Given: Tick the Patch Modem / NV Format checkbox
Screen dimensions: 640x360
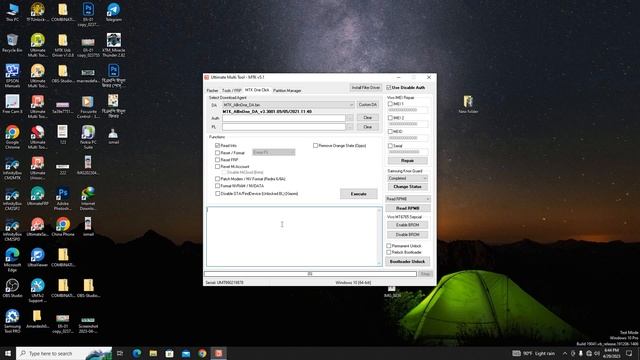Looking at the screenshot, I should (x=218, y=179).
